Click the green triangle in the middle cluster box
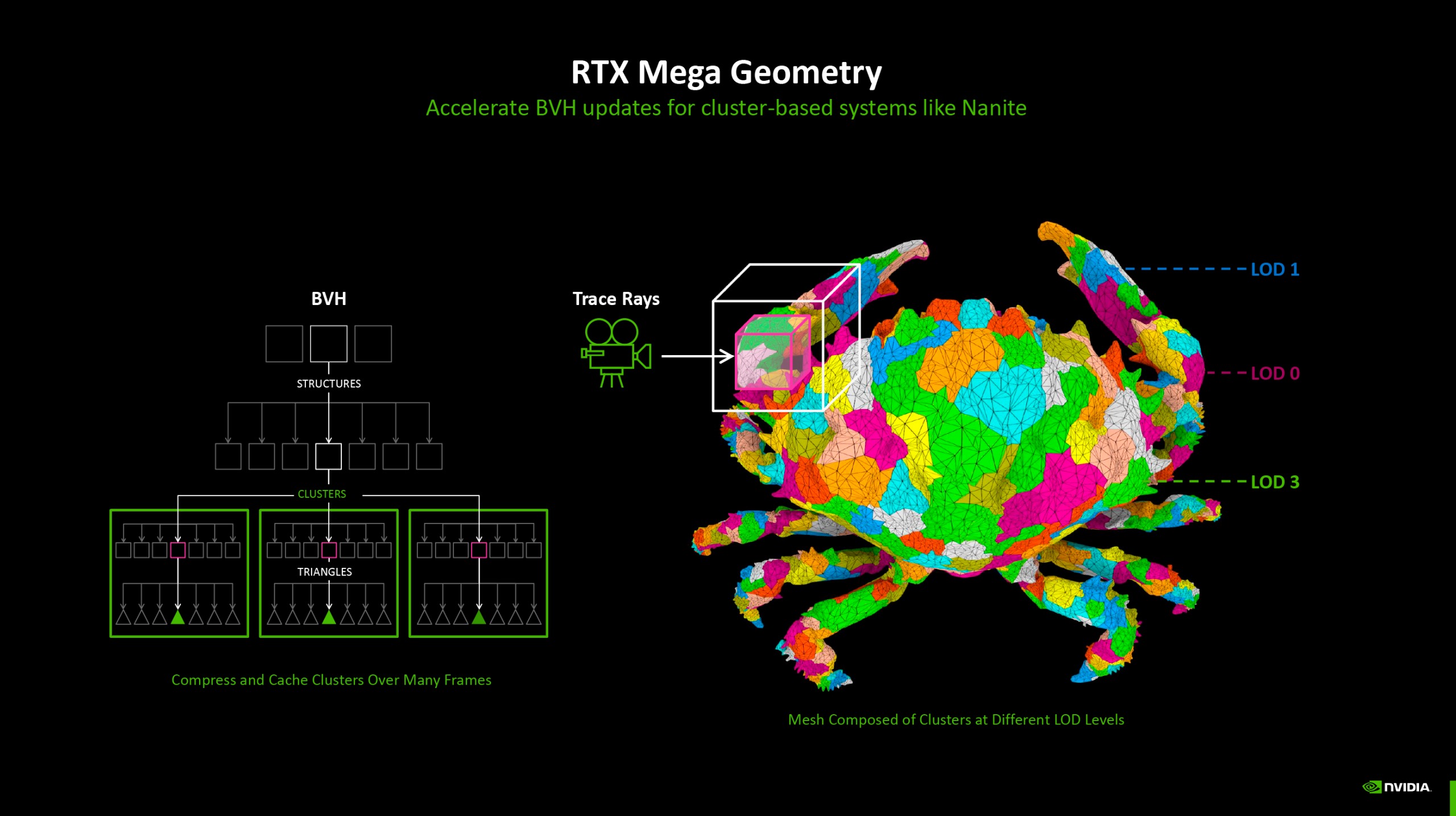Viewport: 1456px width, 816px height. click(x=329, y=617)
